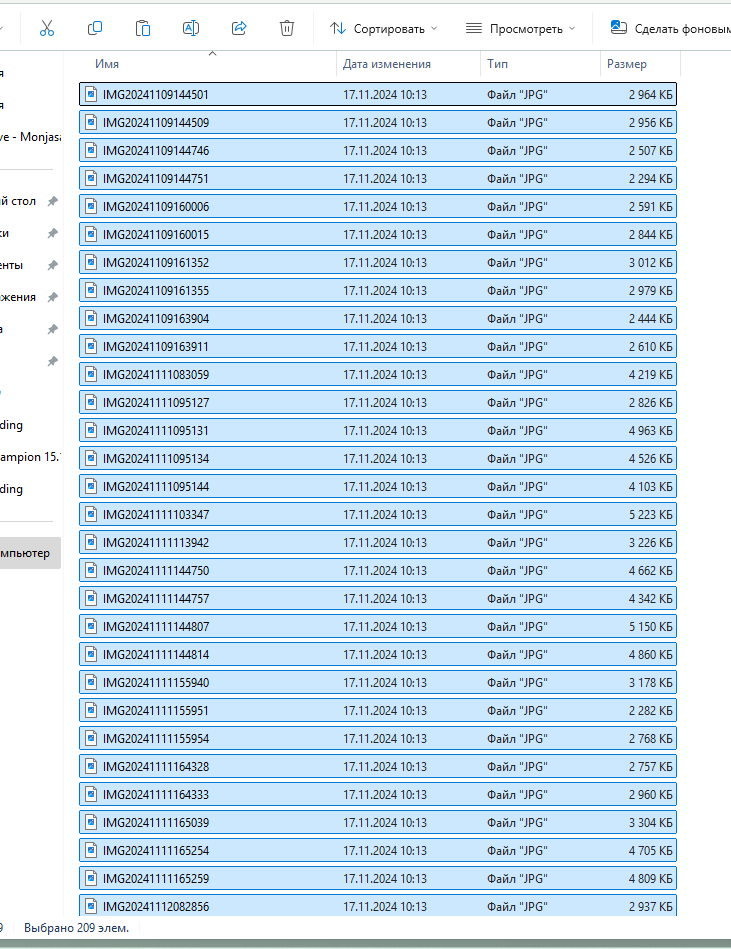Click file icon of IMG20241109160006
Screen dimensions: 731x949
(x=91, y=206)
